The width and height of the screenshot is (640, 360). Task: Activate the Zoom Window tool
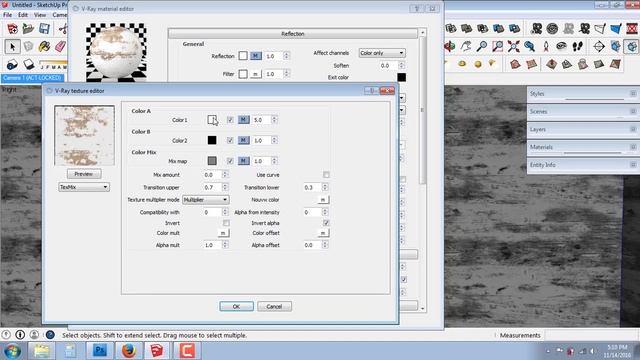point(498,47)
